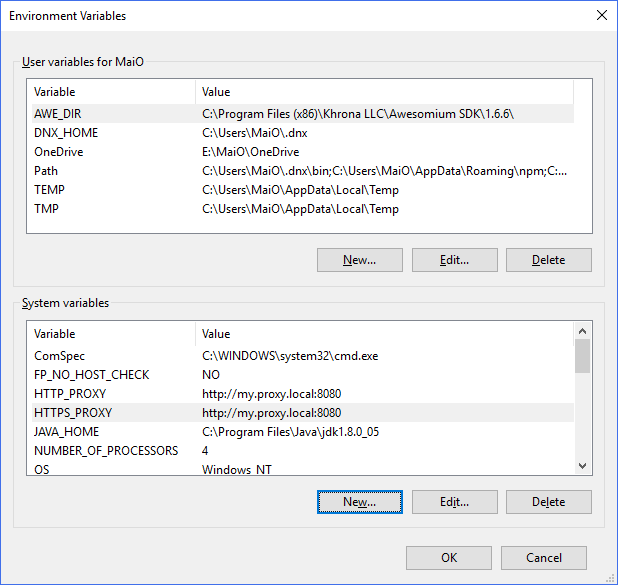Select the JAVA_HOME system variable

click(x=303, y=432)
